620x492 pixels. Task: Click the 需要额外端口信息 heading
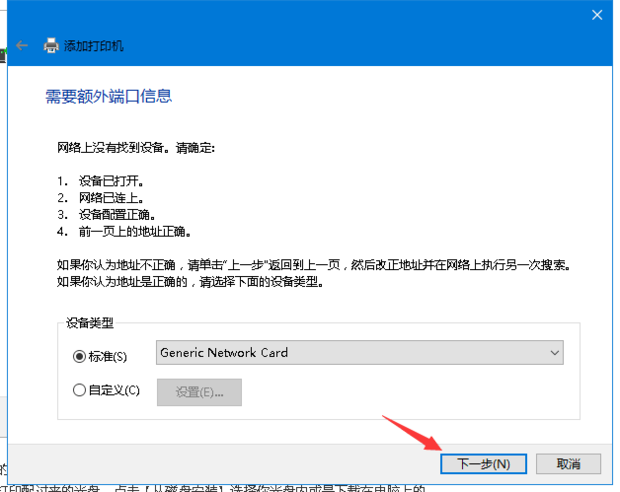108,96
